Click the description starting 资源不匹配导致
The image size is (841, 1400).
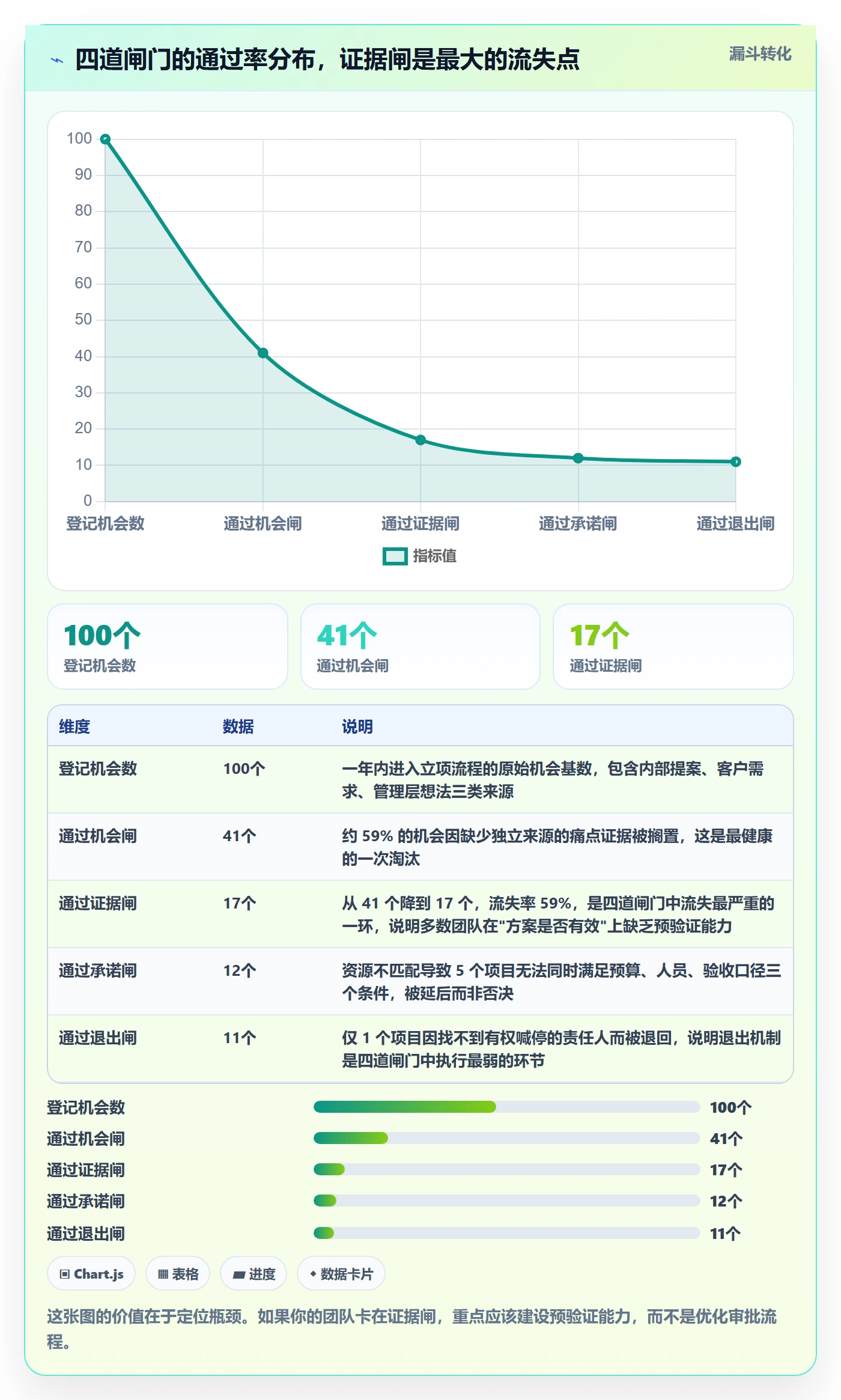(x=562, y=982)
